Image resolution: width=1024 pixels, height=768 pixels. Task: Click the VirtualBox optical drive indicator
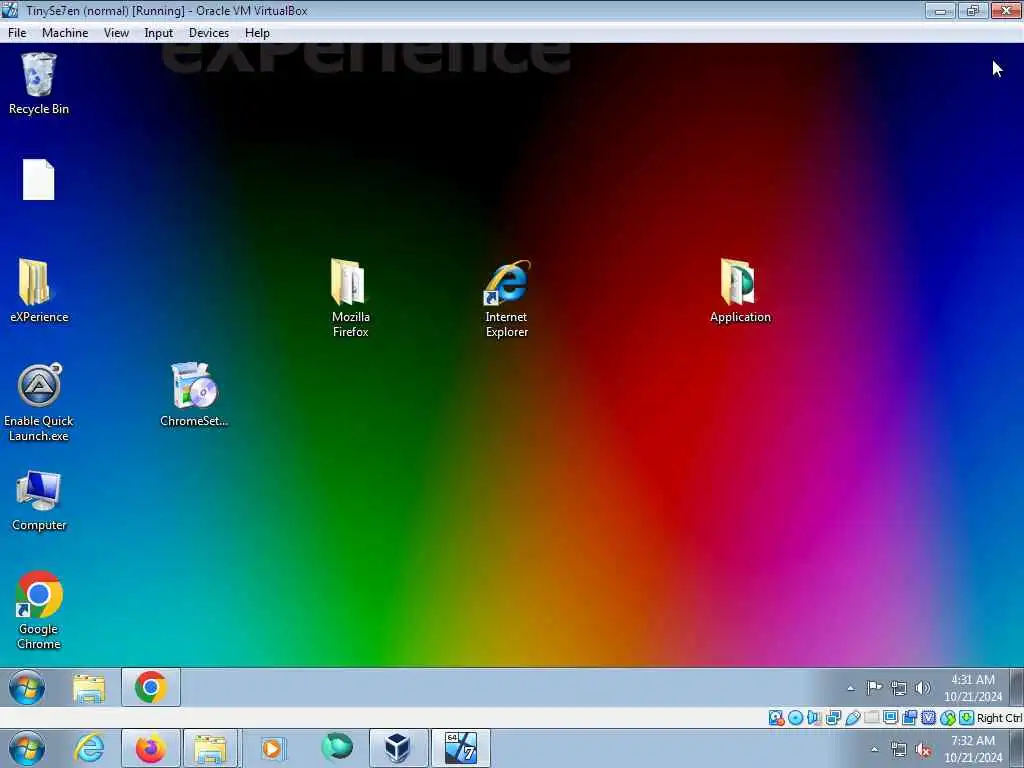[x=795, y=718]
